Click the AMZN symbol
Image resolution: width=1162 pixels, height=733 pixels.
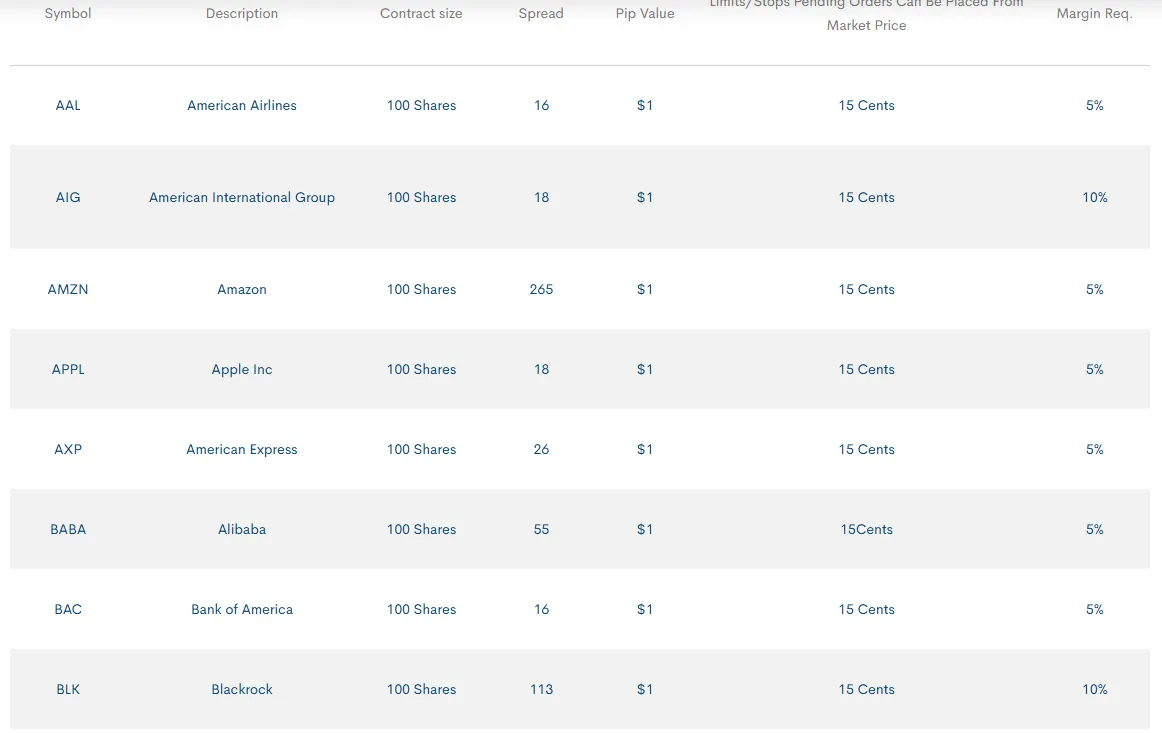(x=68, y=289)
